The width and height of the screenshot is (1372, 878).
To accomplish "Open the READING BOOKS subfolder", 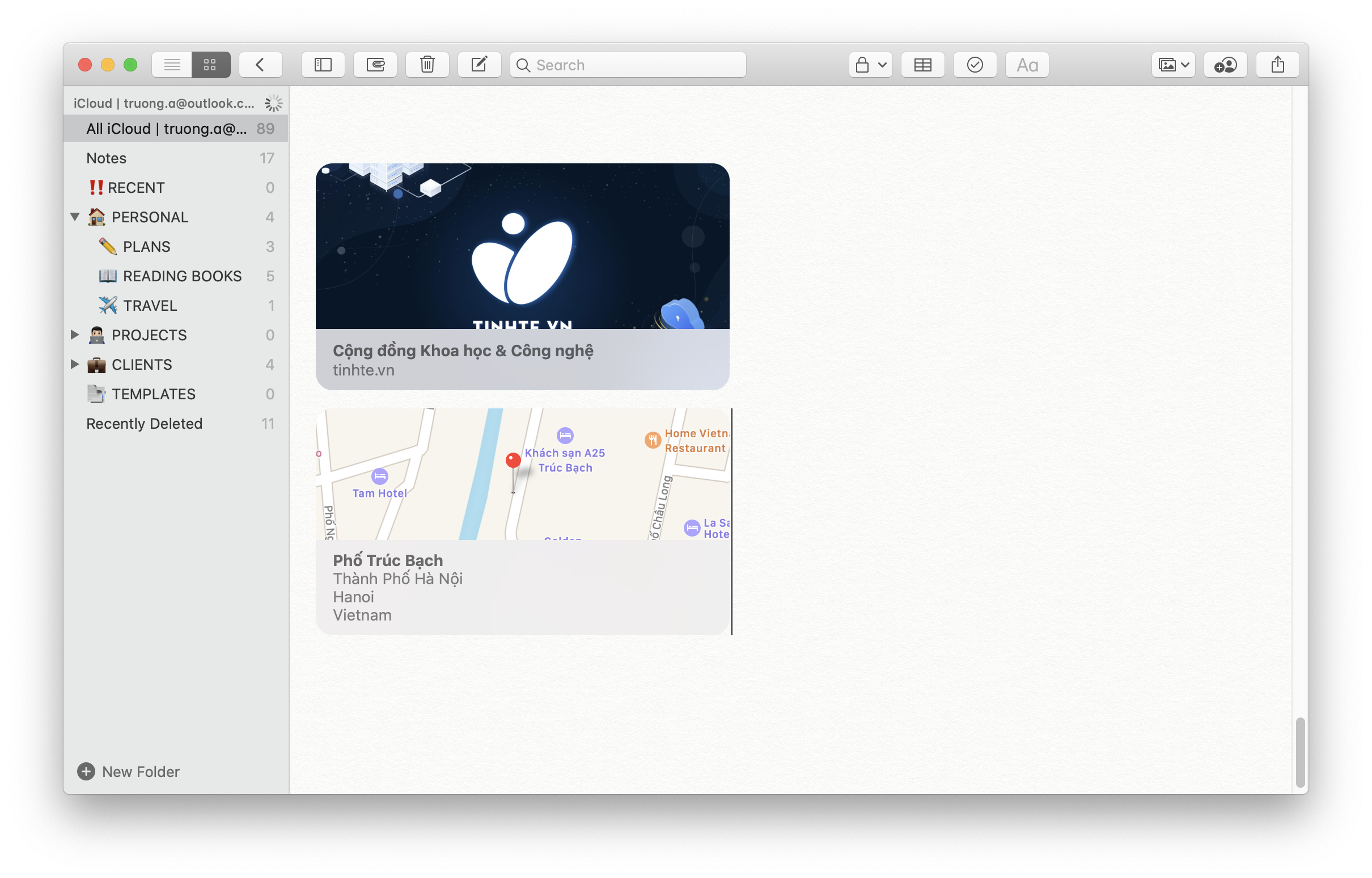I will pos(176,276).
